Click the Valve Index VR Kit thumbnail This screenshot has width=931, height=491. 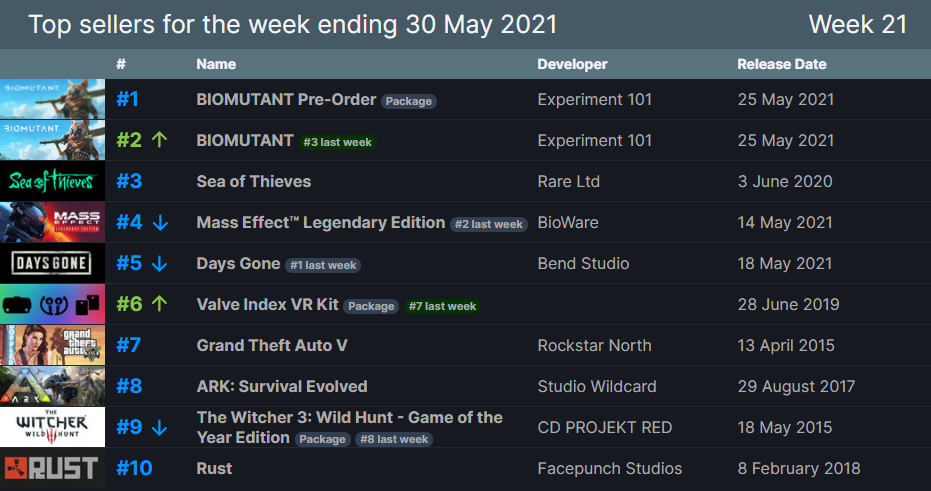coord(52,304)
